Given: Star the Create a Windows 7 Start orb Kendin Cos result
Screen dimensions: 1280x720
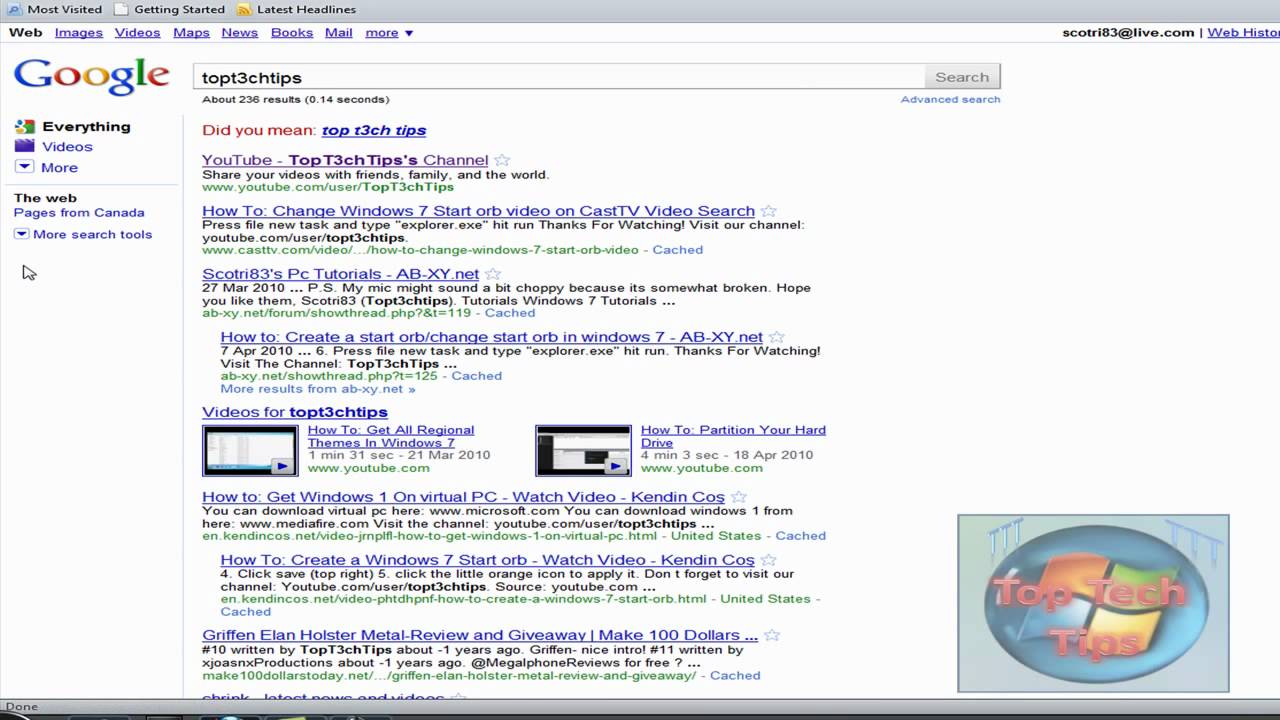Looking at the screenshot, I should click(769, 560).
